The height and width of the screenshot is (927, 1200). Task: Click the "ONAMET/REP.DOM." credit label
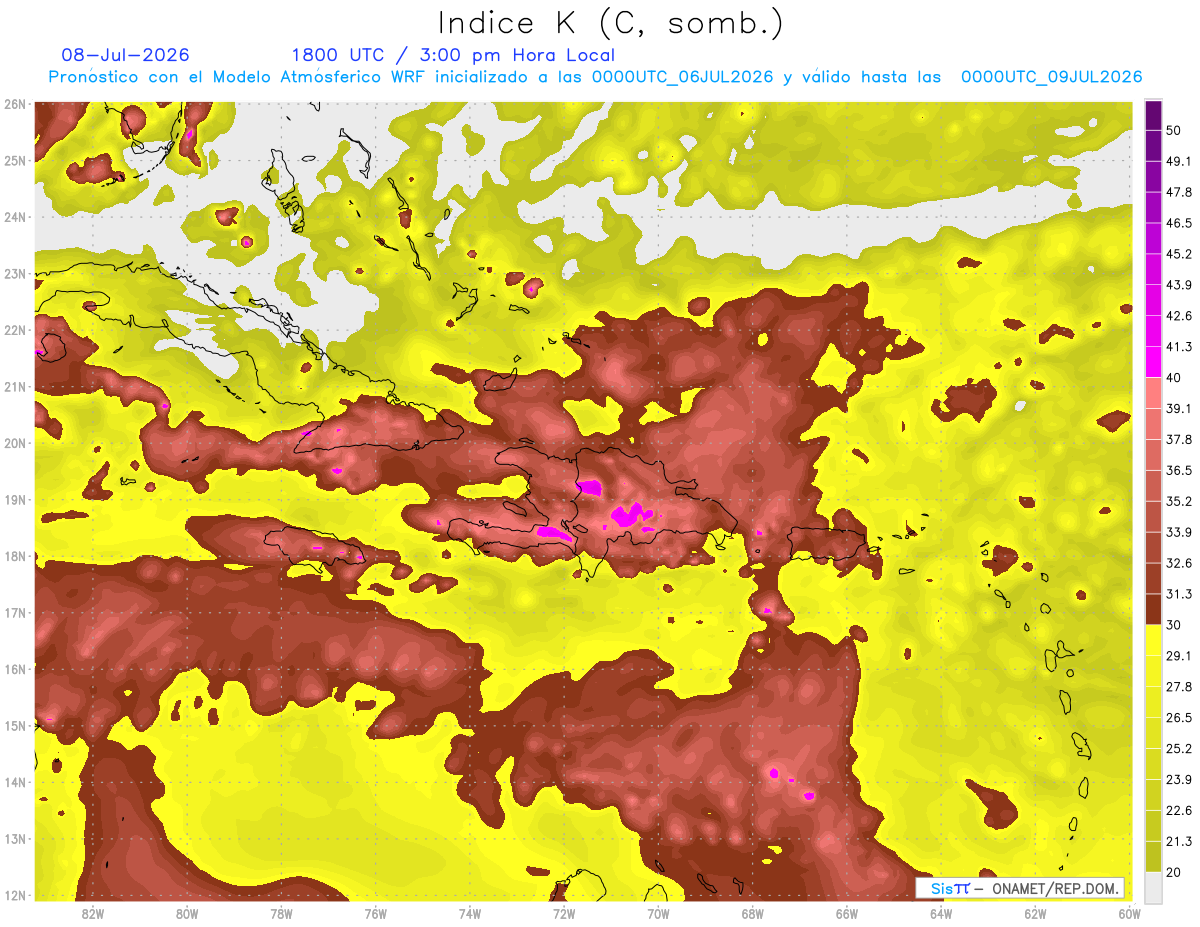coord(1055,889)
